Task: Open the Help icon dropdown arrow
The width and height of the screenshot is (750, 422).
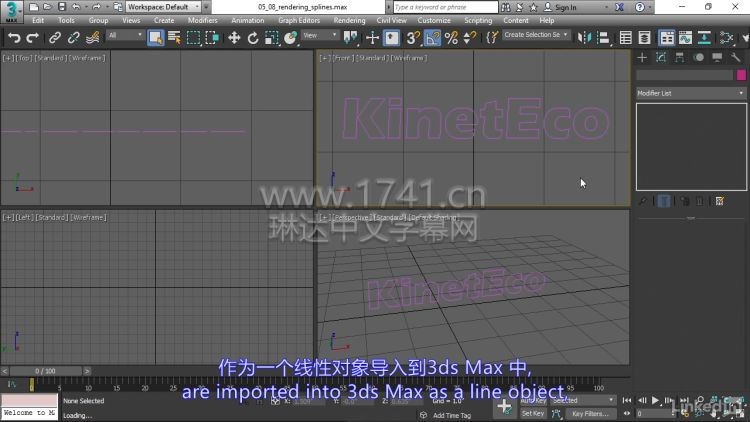Action: pos(650,7)
